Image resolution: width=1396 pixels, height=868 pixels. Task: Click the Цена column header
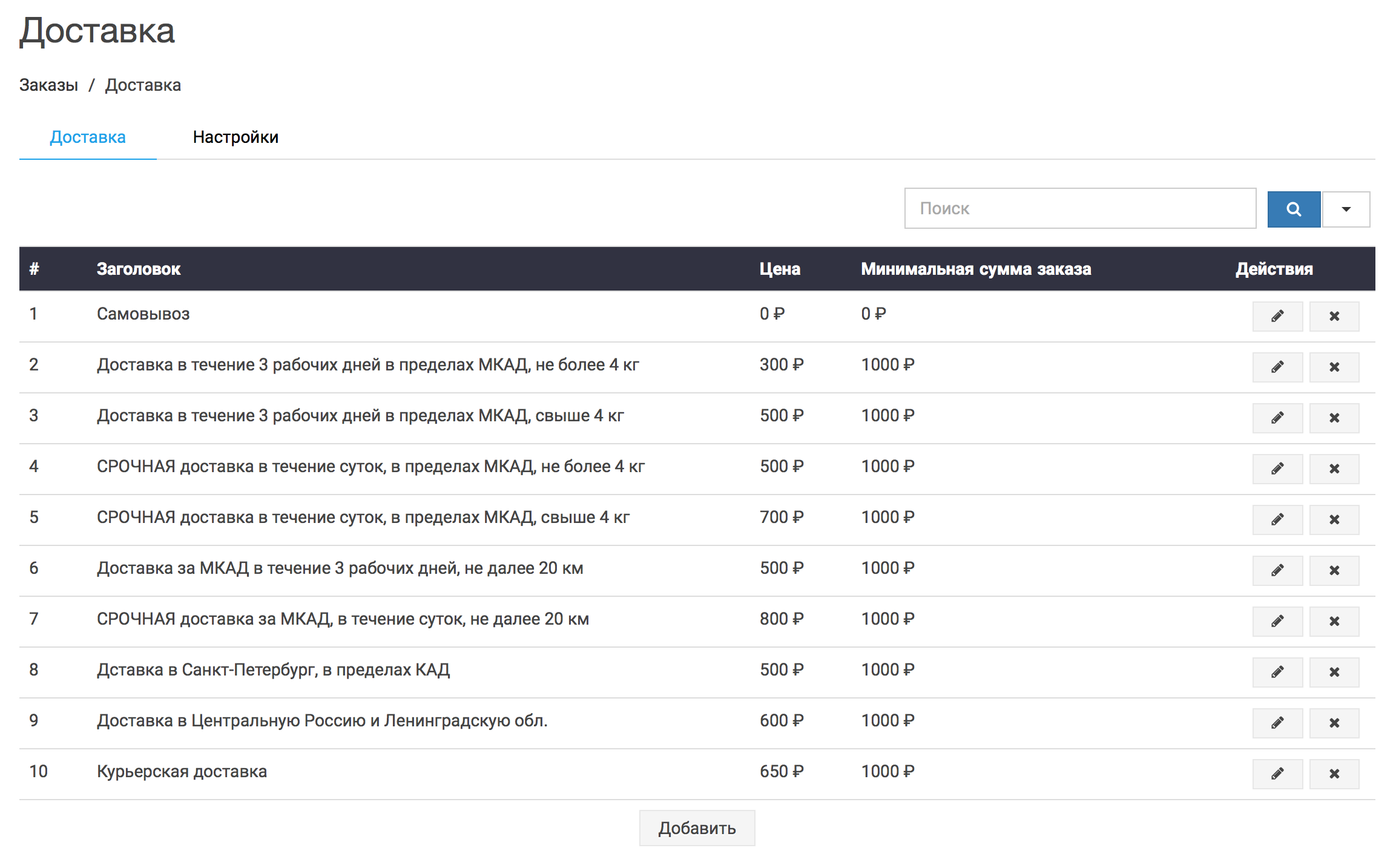point(779,269)
